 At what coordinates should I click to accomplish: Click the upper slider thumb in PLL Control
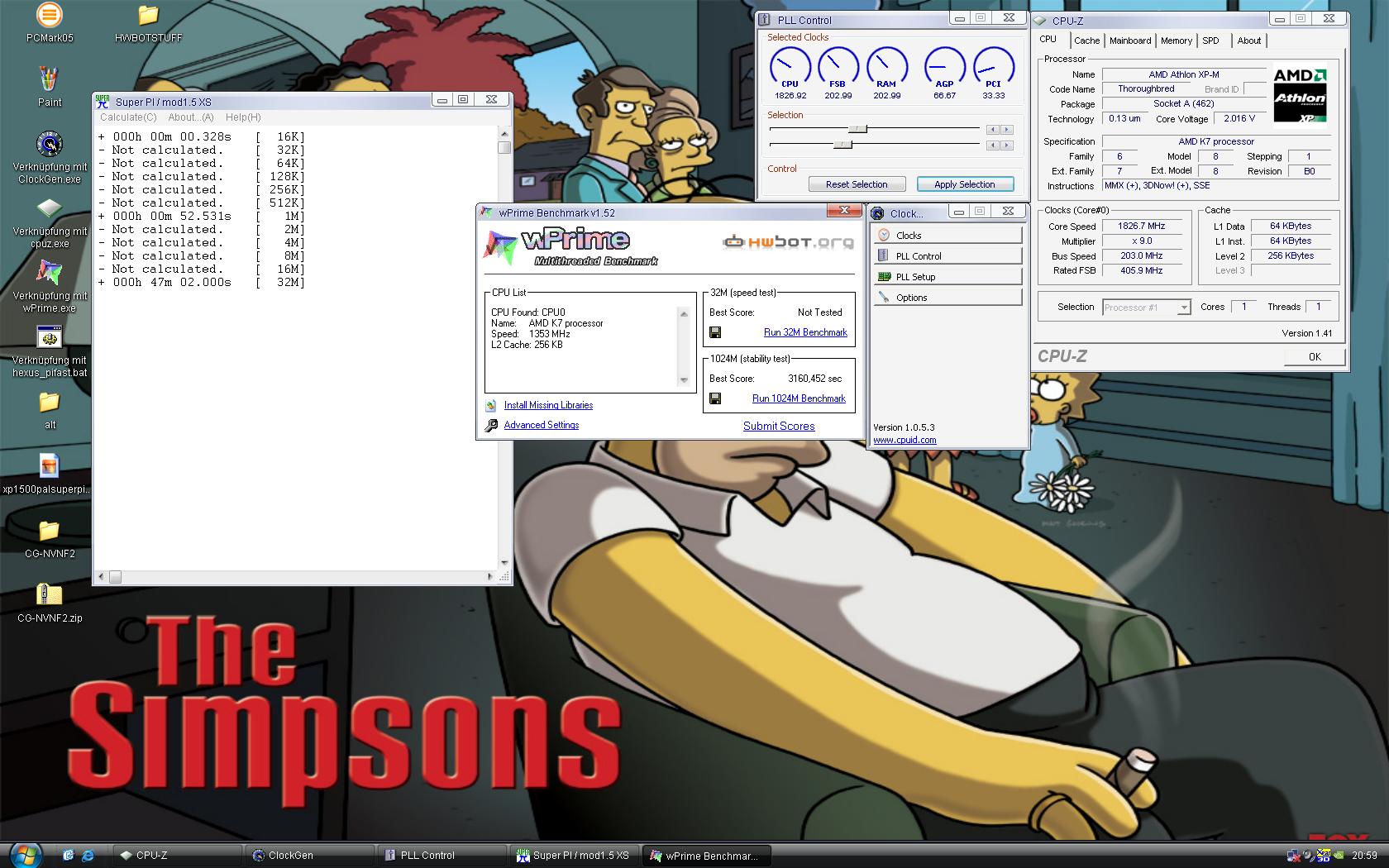coord(857,129)
